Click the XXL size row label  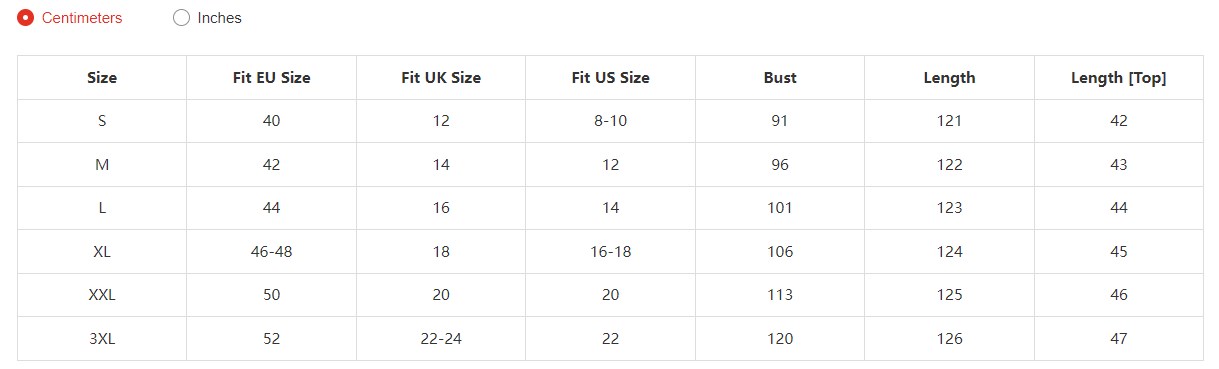click(102, 295)
